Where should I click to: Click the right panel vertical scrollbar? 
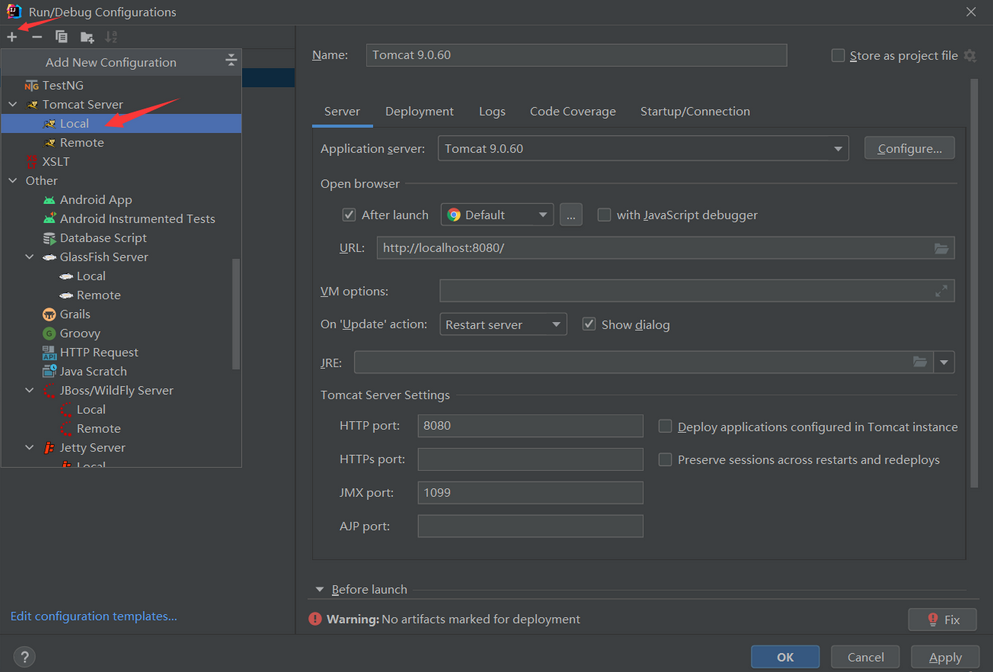pos(974,283)
